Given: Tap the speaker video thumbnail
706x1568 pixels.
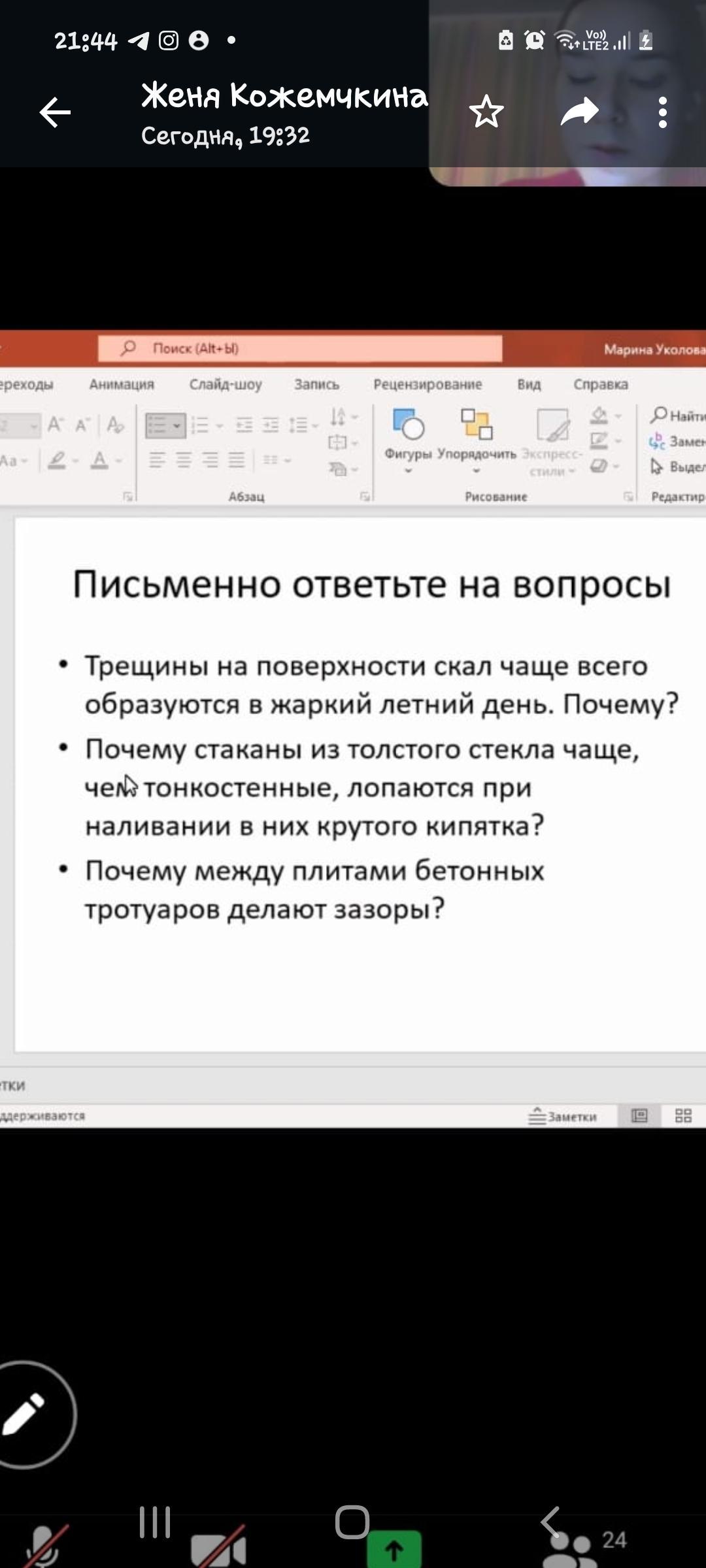Looking at the screenshot, I should click(567, 93).
